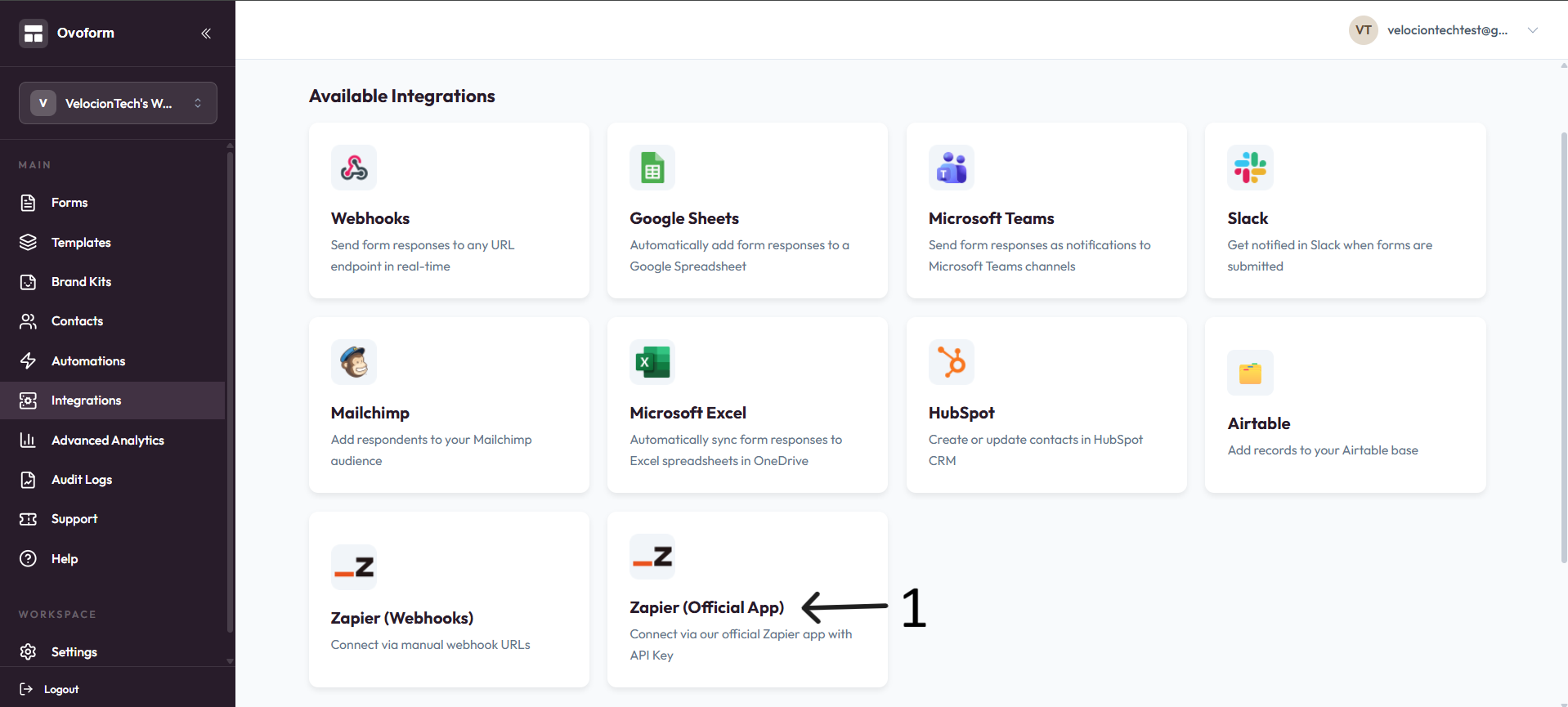Click the sidebar navigation scrollbar

pyautogui.click(x=230, y=392)
